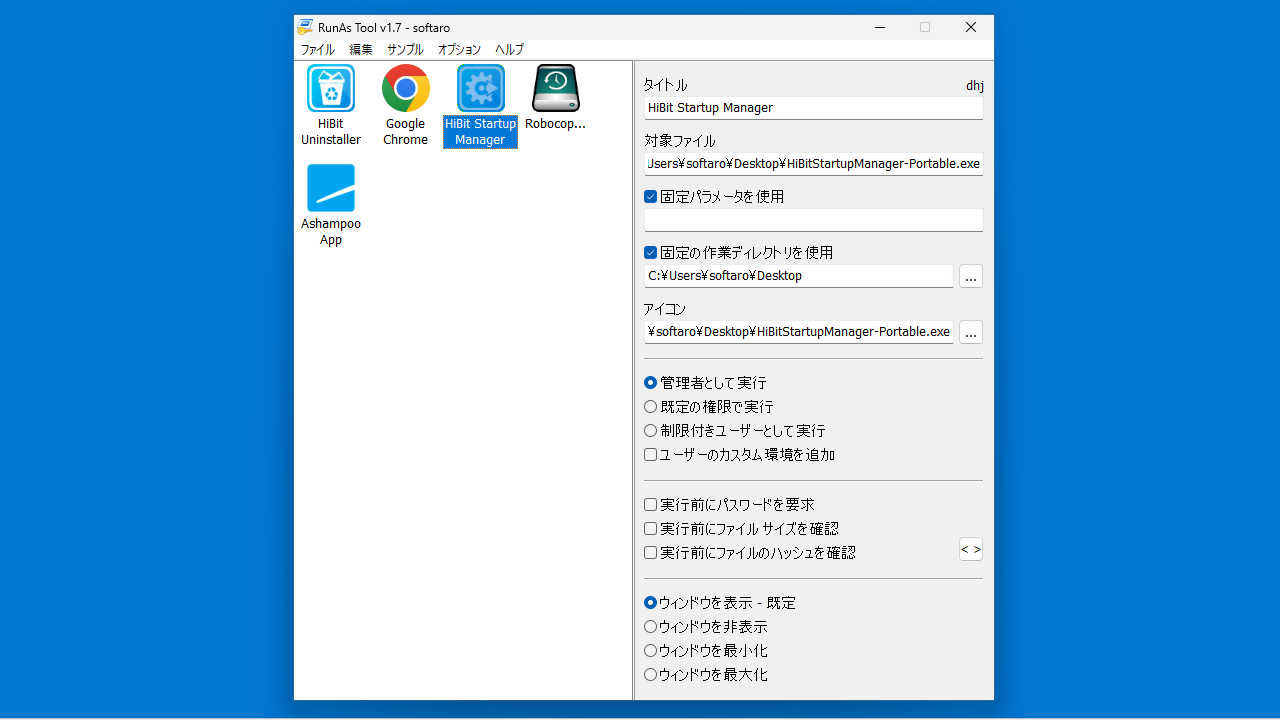Viewport: 1280px width, 720px height.
Task: Click the working directory path field
Action: click(799, 276)
